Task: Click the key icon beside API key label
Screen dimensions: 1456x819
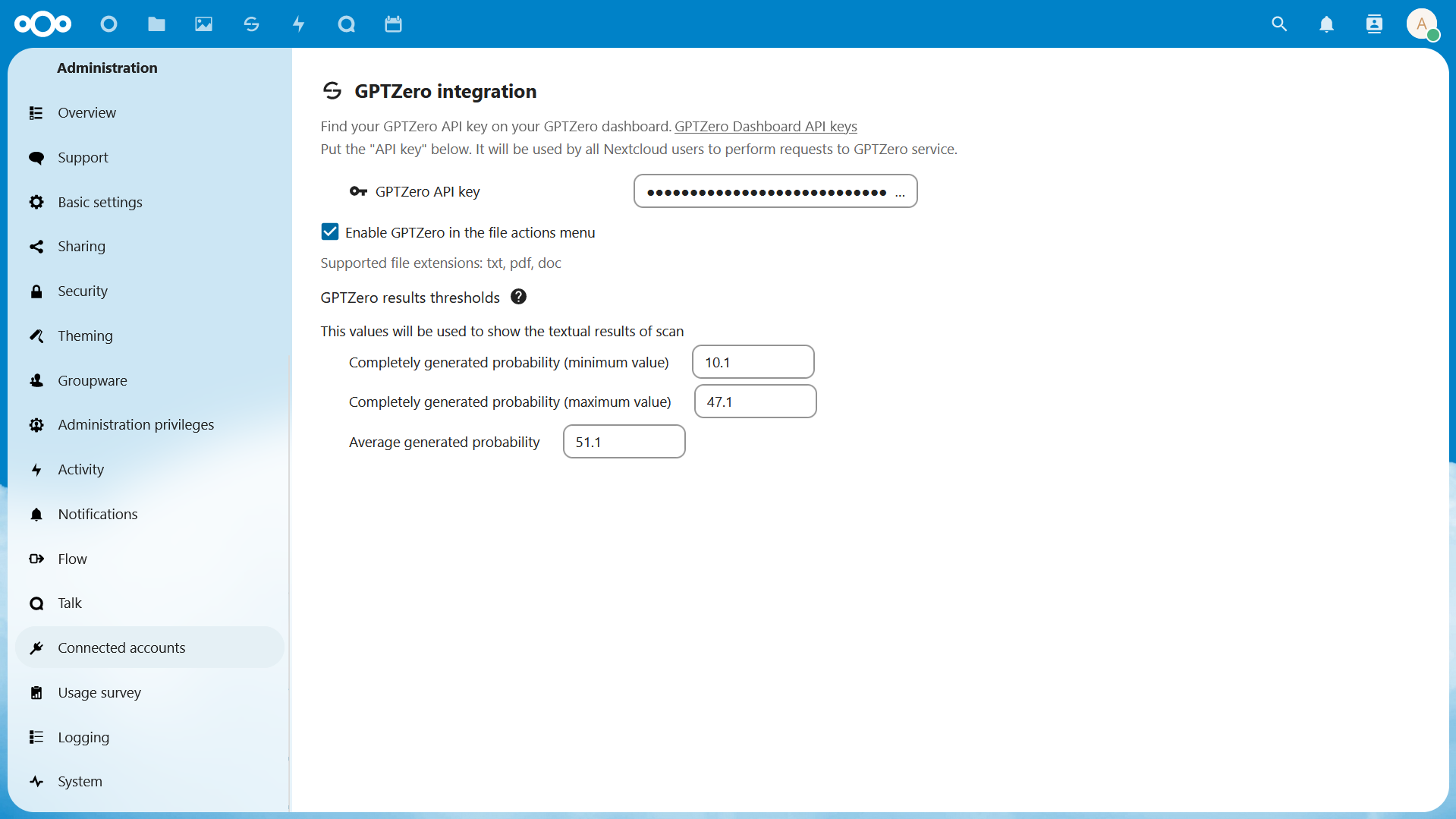Action: (x=358, y=191)
